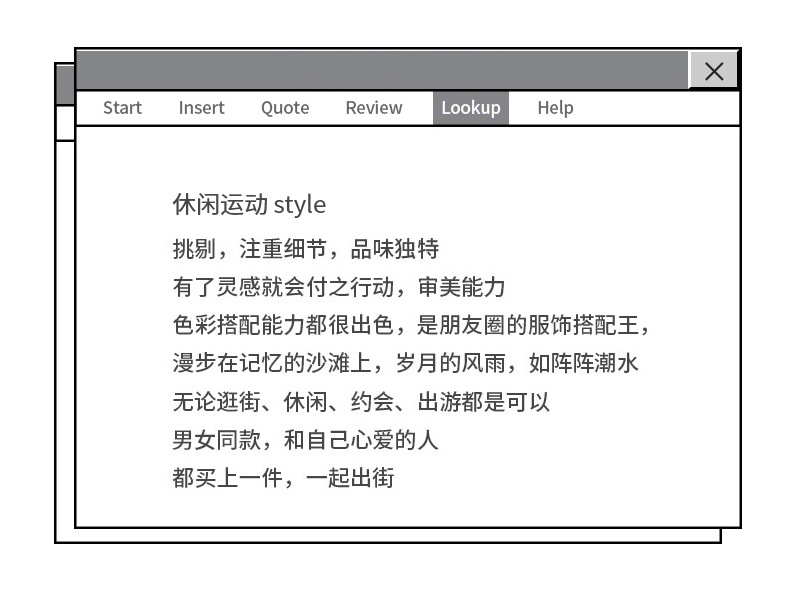Click the line starting 色彩搭配能力都很出色
Viewport: 790px width, 595px height.
[x=411, y=325]
